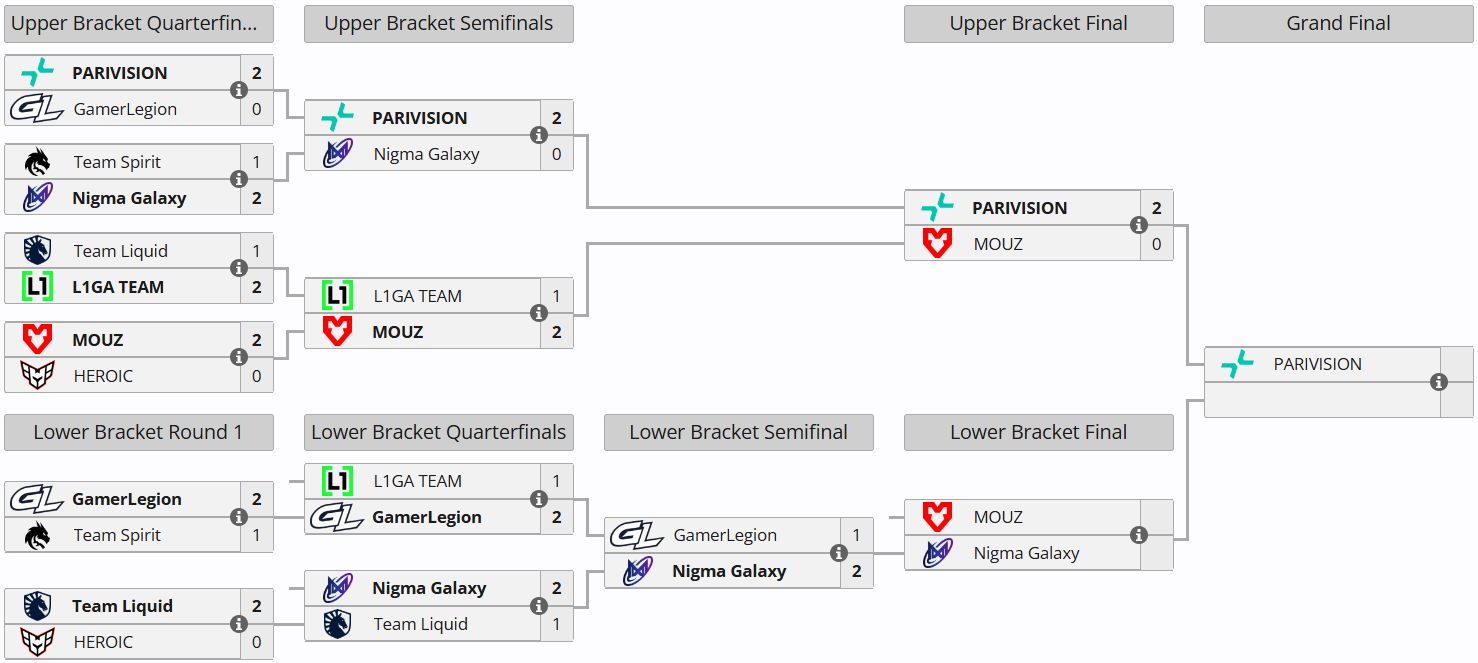This screenshot has width=1478, height=663.
Task: Open GamerLegion link in Lower Bracket Semifinal
Action: (725, 535)
